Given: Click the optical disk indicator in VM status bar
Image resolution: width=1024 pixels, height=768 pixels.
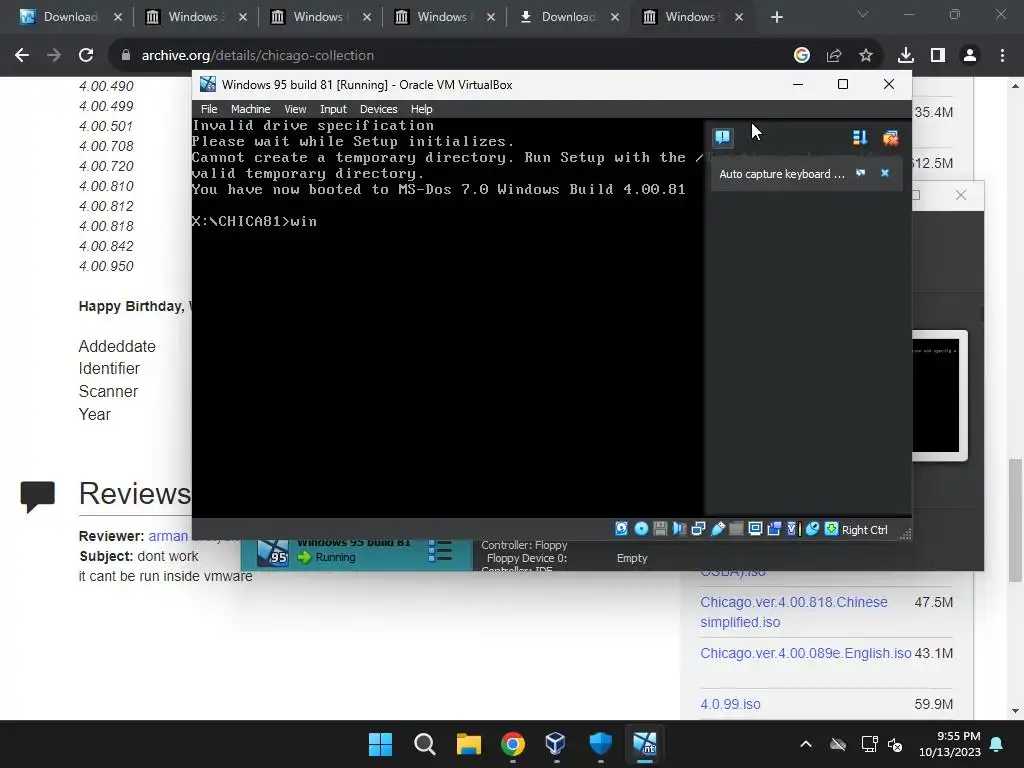Looking at the screenshot, I should (x=641, y=529).
